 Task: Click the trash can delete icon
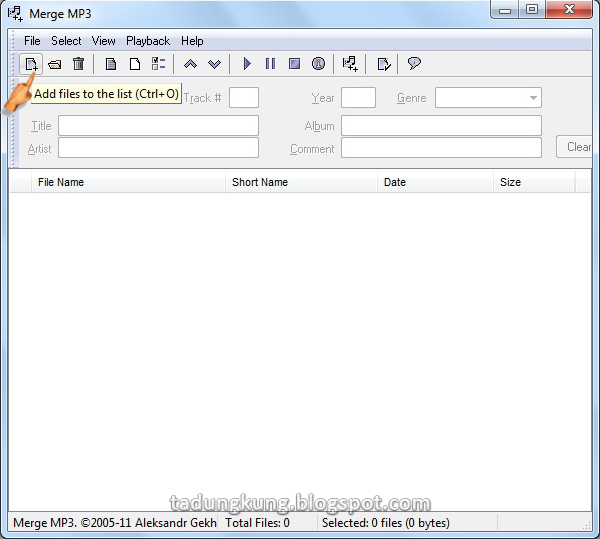(78, 64)
